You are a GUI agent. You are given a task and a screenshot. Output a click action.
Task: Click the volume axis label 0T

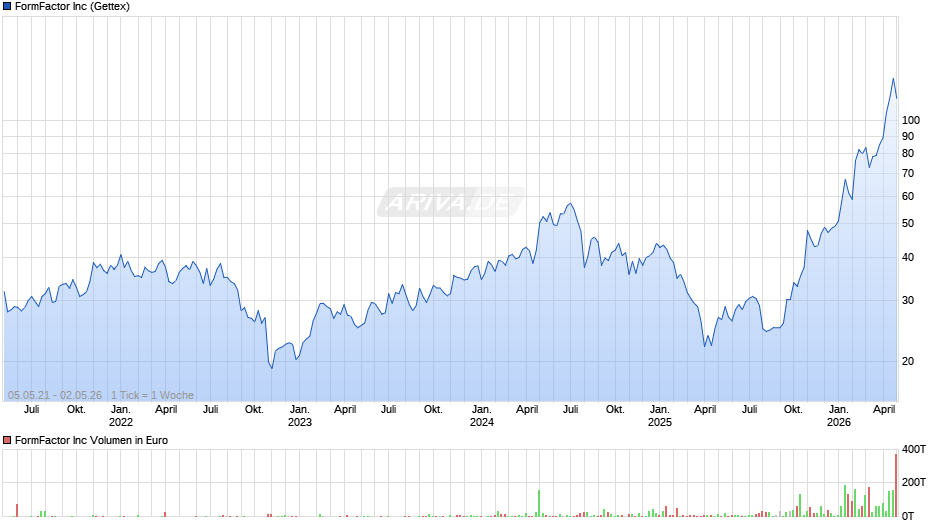[x=908, y=516]
